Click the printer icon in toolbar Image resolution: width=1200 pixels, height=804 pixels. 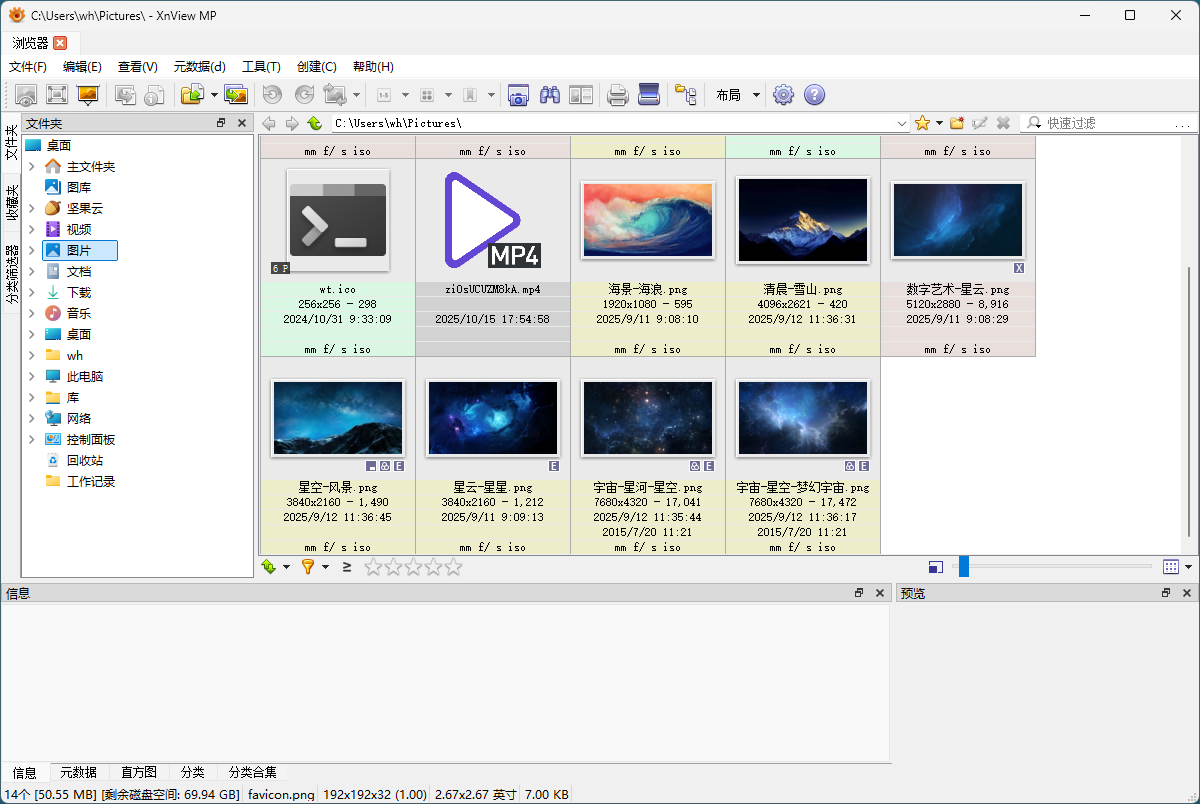point(618,95)
